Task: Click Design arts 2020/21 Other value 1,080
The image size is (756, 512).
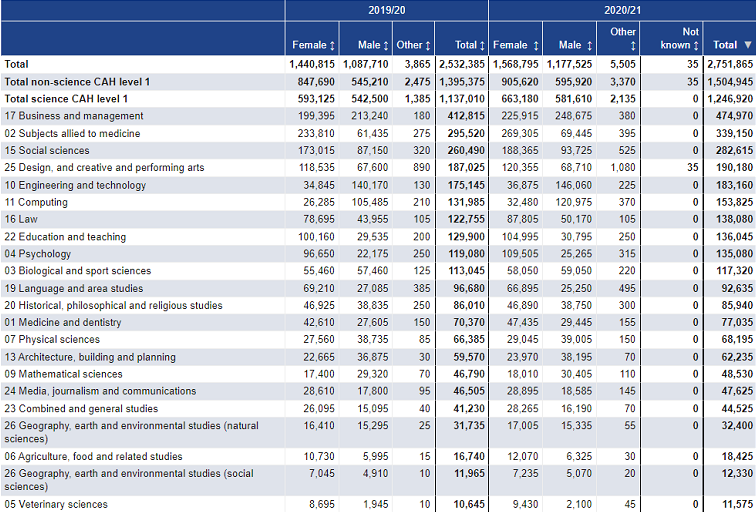Action: [x=623, y=168]
